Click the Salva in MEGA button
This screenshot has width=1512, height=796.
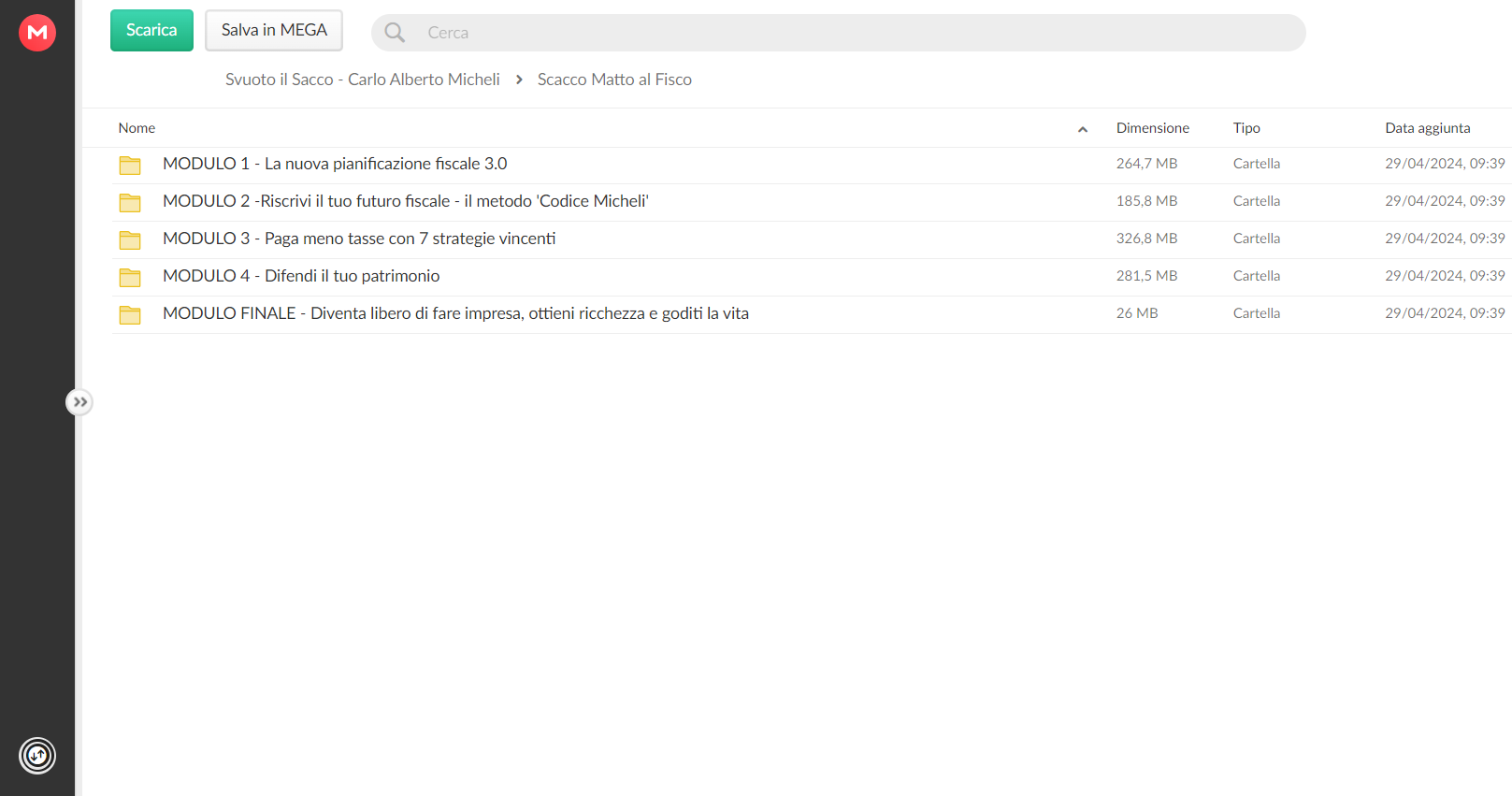(274, 31)
